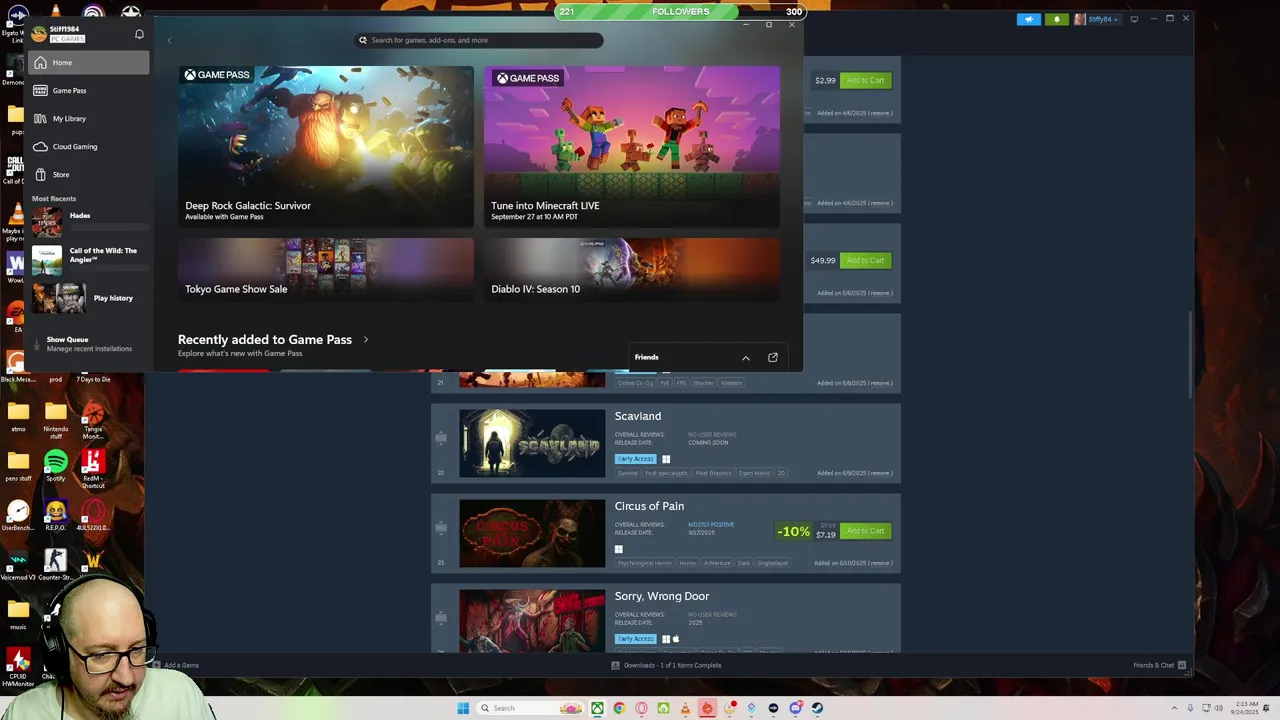Open Steam Friends & Chat

[x=1159, y=665]
